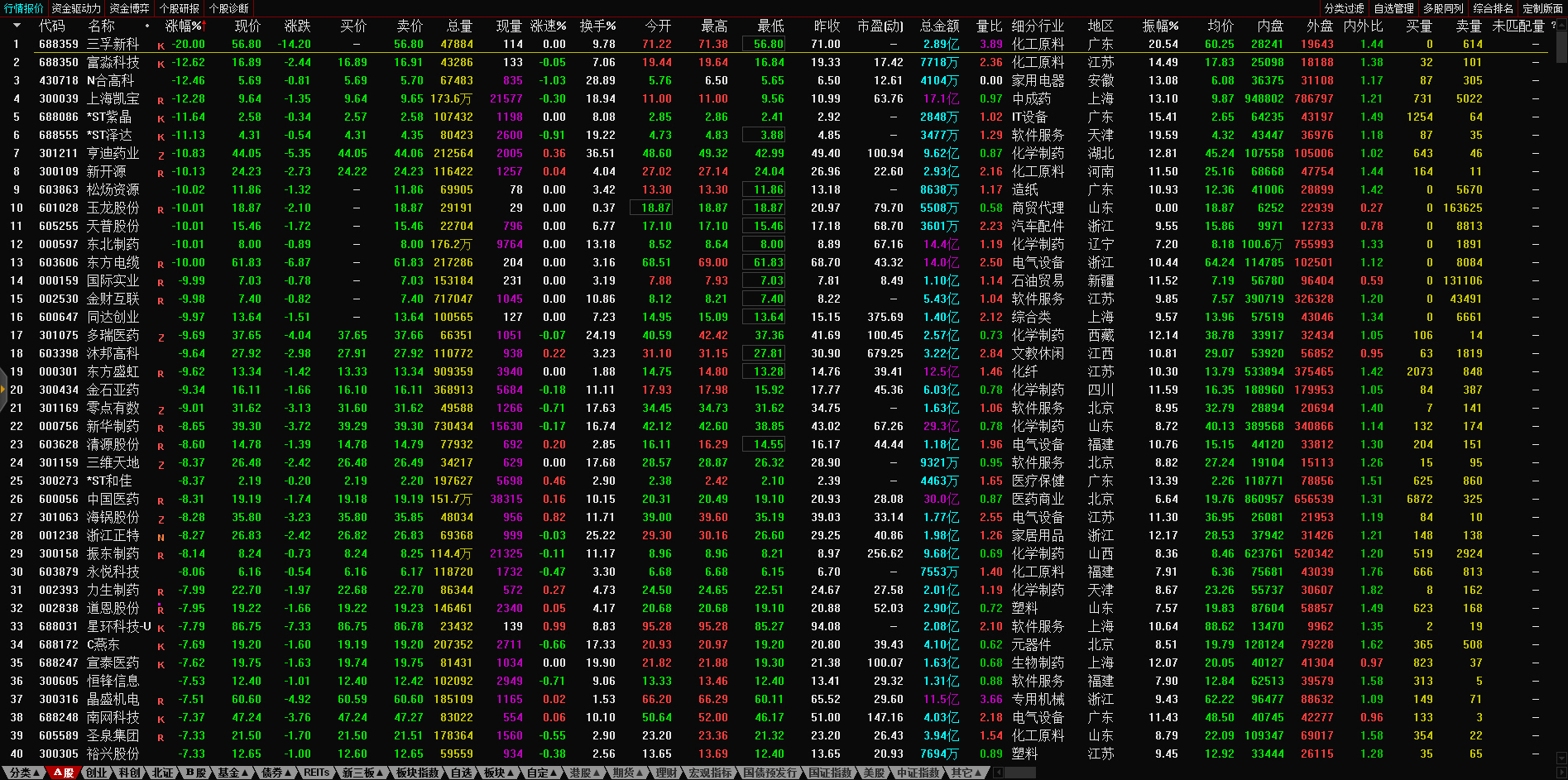Click the dot icon next to 名称 header
This screenshot has width=1568, height=780.
147,26
